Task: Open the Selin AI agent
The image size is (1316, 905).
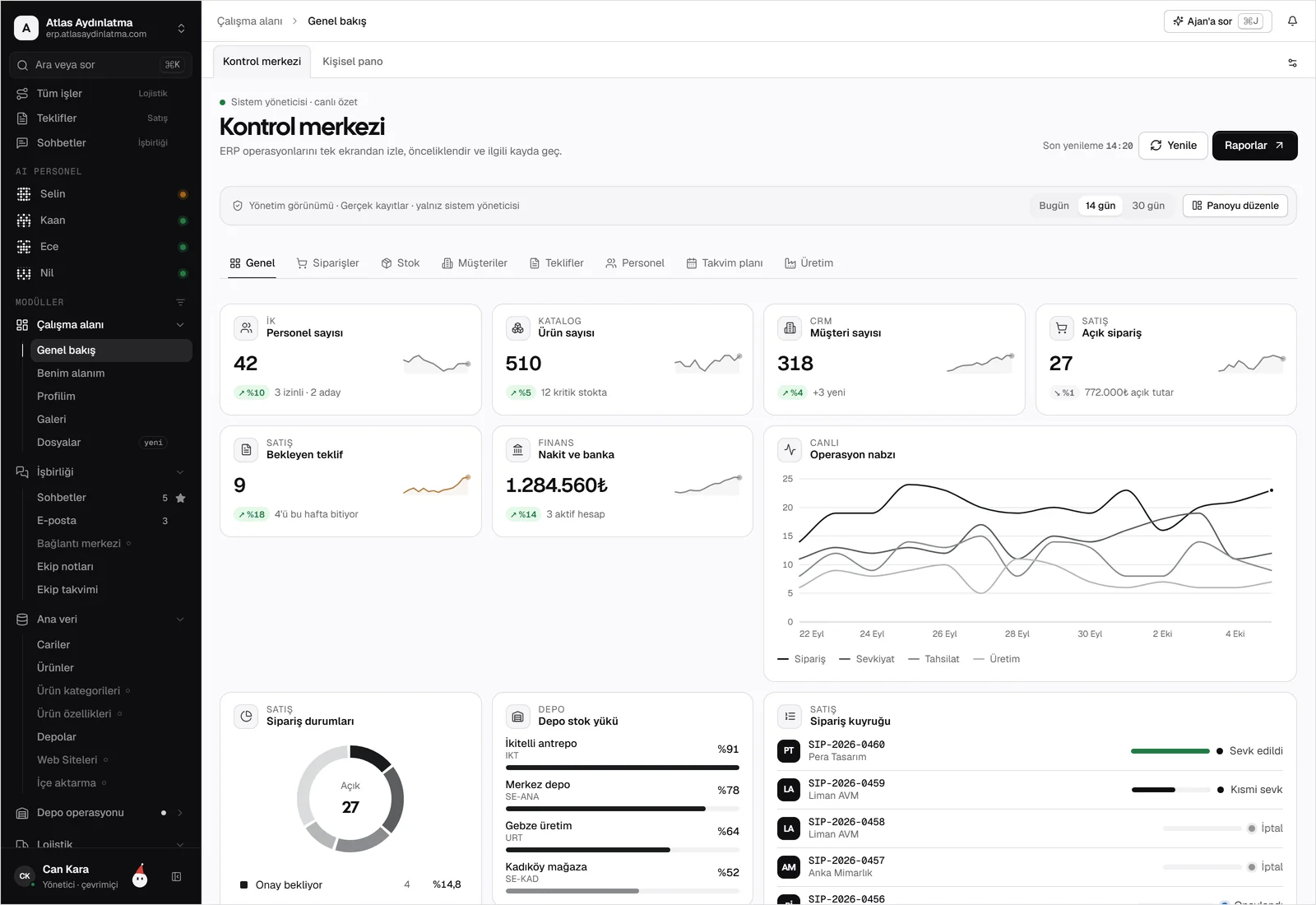Action: point(100,194)
